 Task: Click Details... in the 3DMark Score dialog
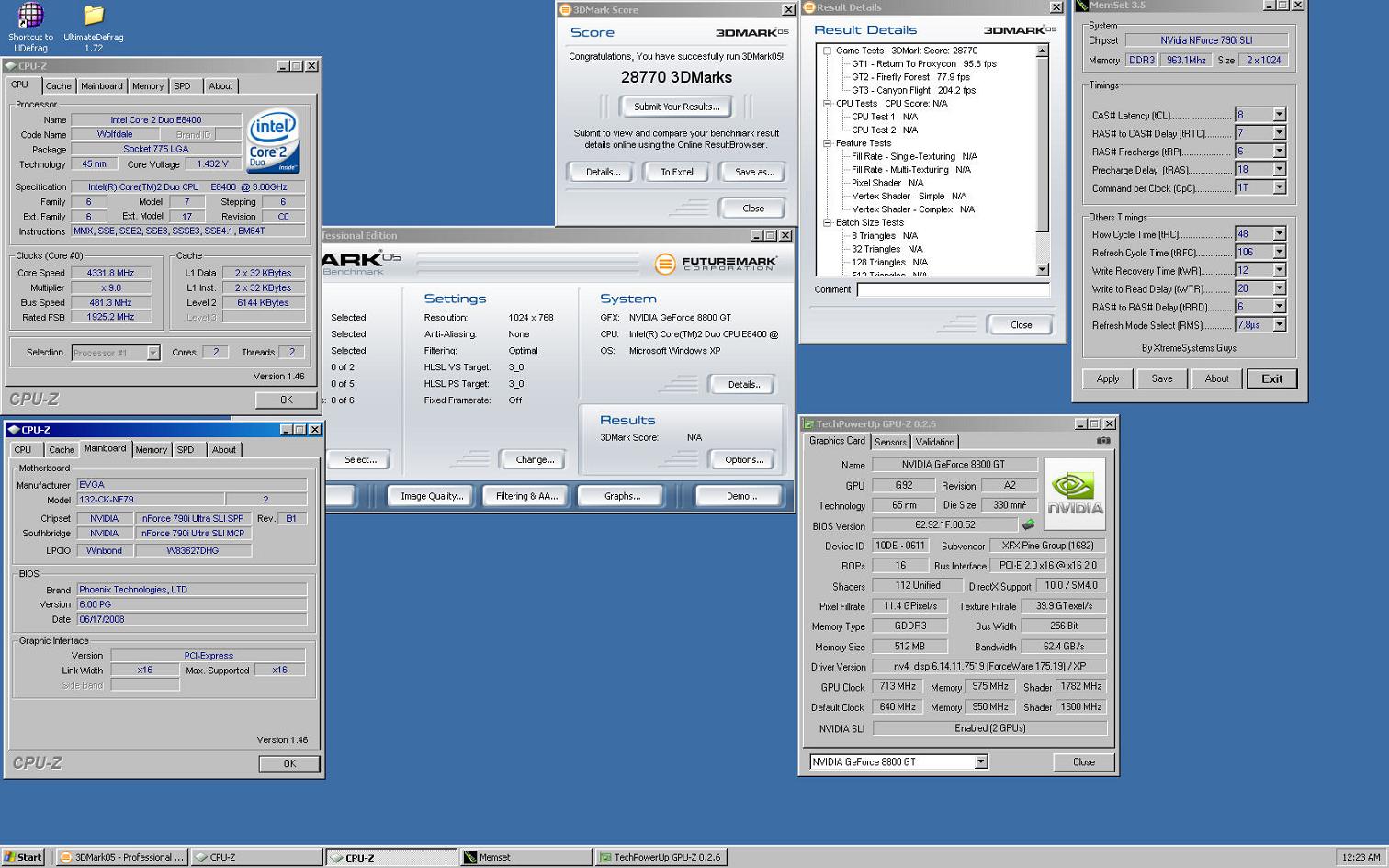click(603, 172)
